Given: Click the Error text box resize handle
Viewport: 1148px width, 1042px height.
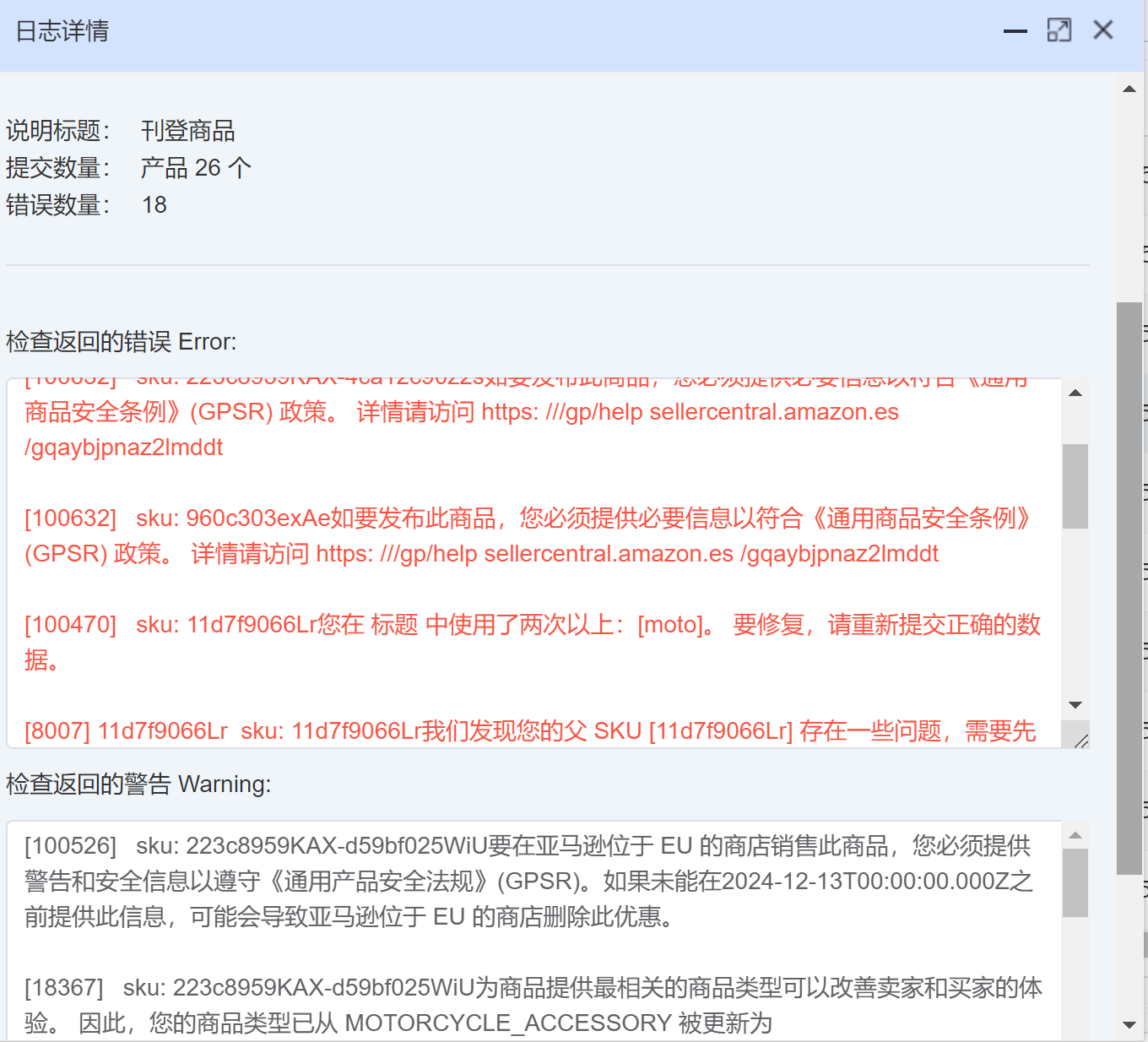Looking at the screenshot, I should tap(1080, 741).
